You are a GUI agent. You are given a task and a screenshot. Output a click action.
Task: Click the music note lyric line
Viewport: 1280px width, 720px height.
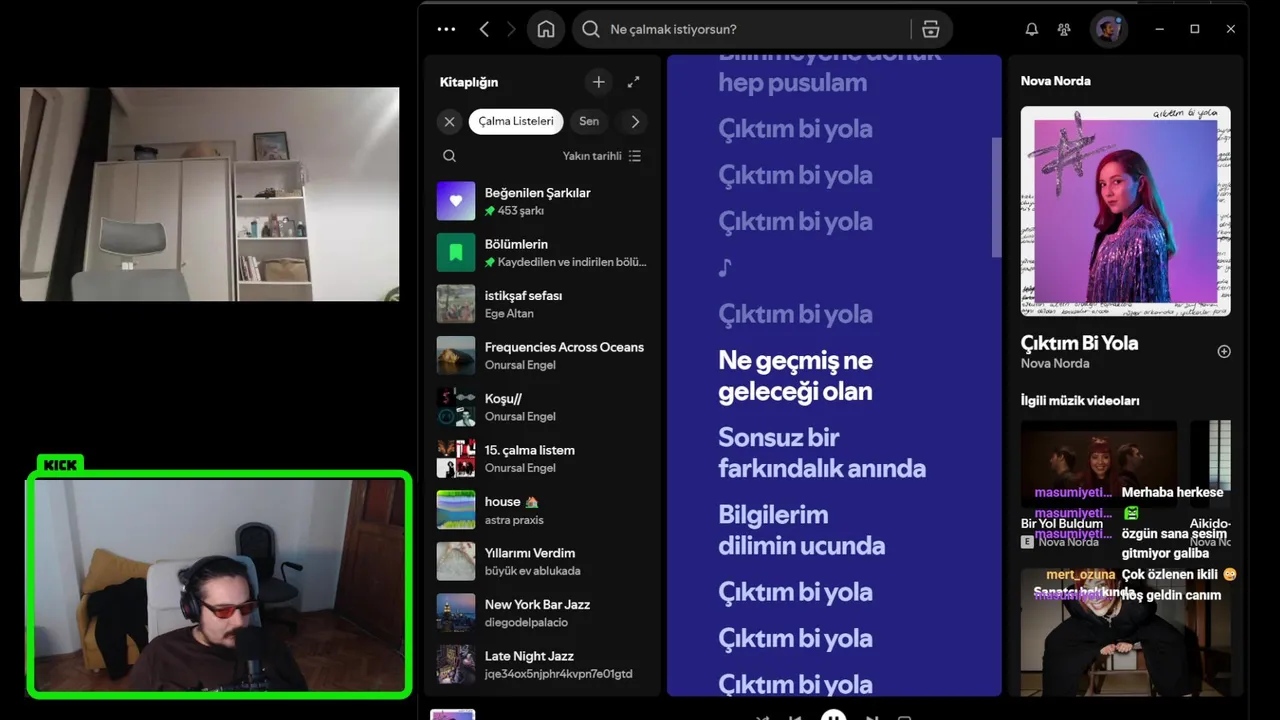coord(725,267)
